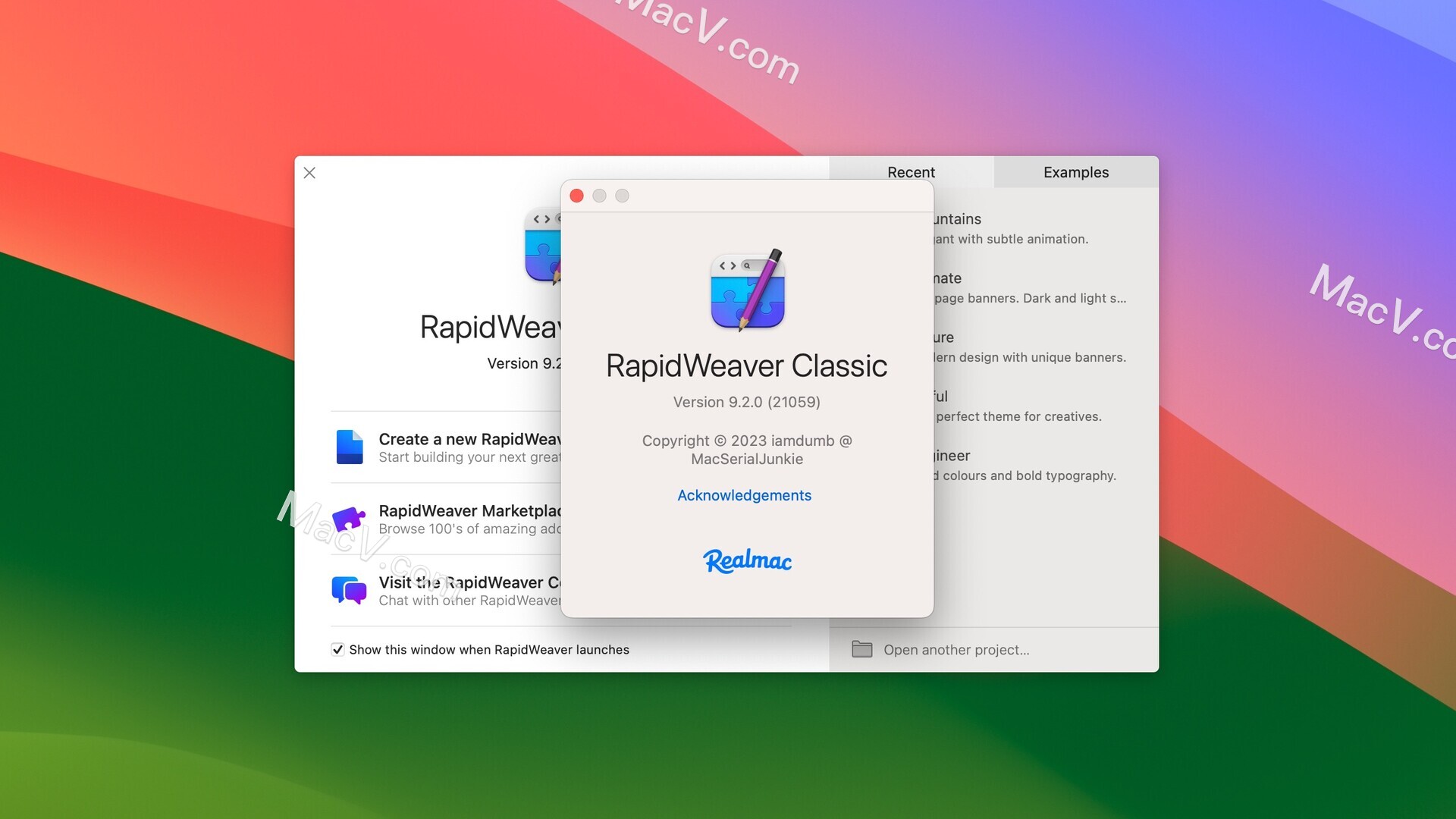Click Show this window when RapidWeaver launches label
Image resolution: width=1456 pixels, height=819 pixels.
tap(489, 649)
